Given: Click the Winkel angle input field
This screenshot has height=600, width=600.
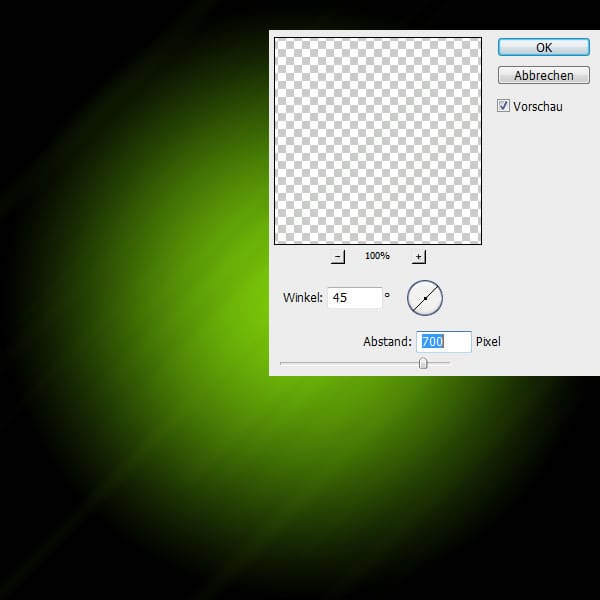Looking at the screenshot, I should [x=355, y=297].
